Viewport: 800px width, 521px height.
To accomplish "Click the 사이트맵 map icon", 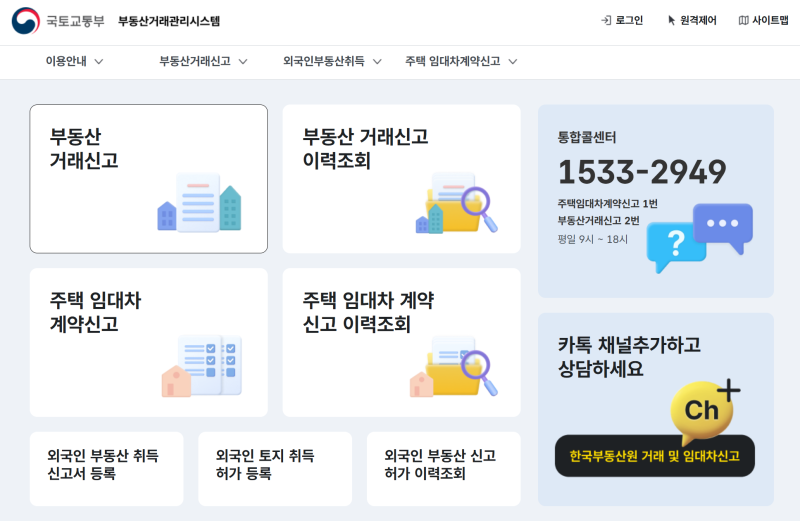I will (743, 20).
